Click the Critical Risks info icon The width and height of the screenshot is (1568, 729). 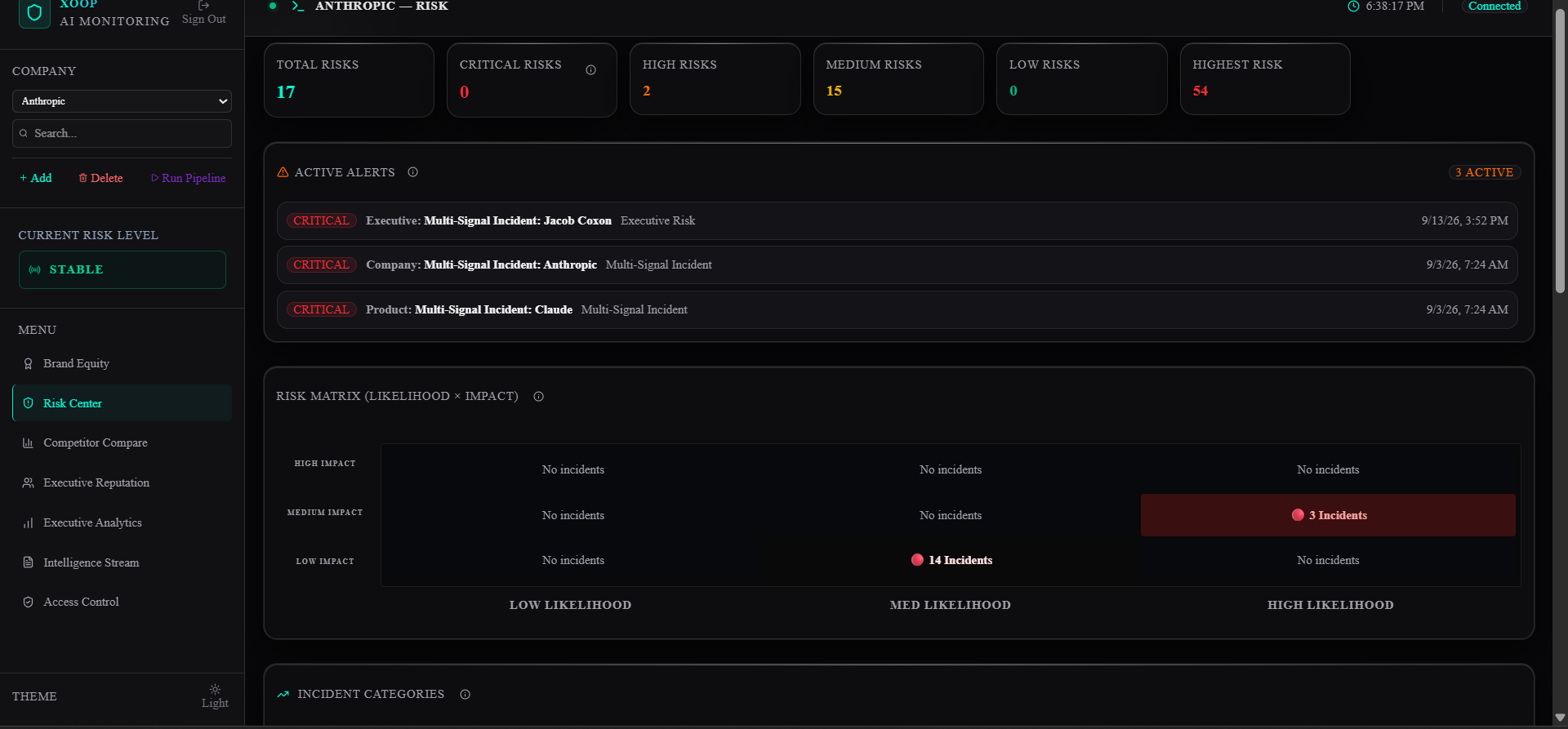click(590, 70)
